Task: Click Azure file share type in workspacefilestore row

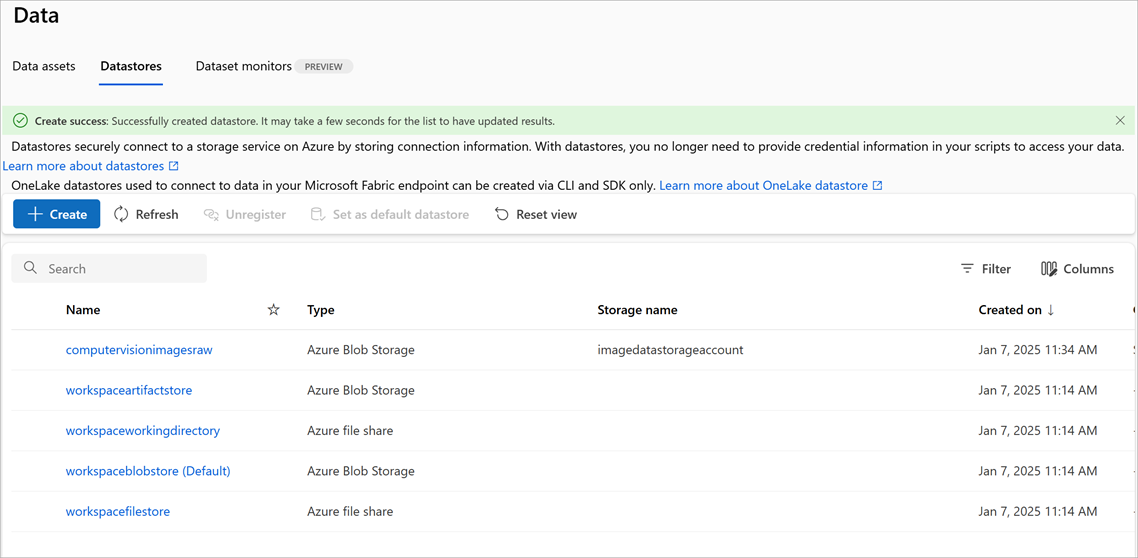Action: coord(350,512)
